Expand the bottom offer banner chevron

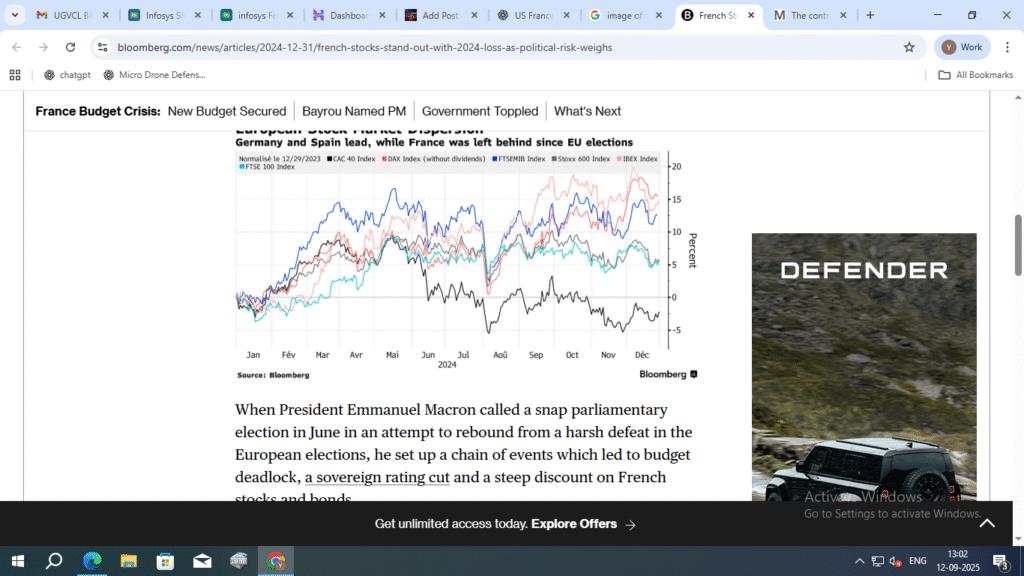tap(987, 523)
